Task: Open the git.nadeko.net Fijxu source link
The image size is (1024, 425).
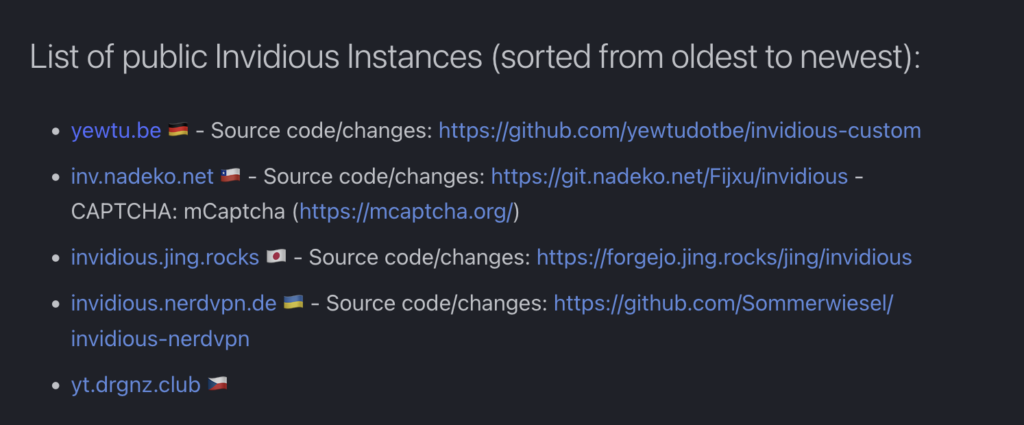Action: 669,177
